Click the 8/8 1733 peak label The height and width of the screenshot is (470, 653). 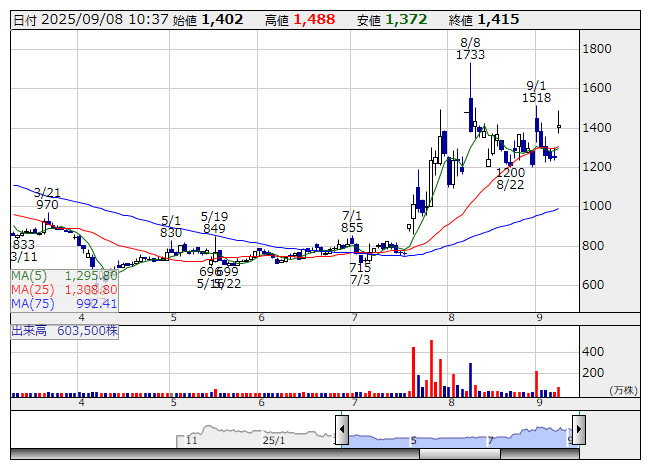pyautogui.click(x=470, y=49)
